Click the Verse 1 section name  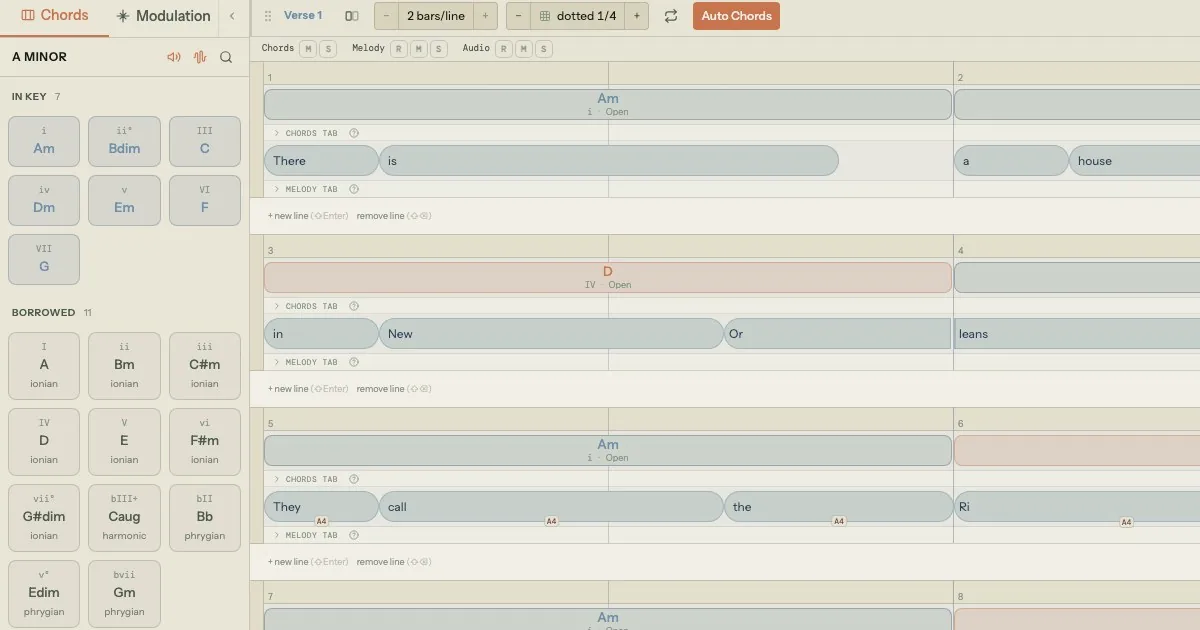pyautogui.click(x=303, y=16)
